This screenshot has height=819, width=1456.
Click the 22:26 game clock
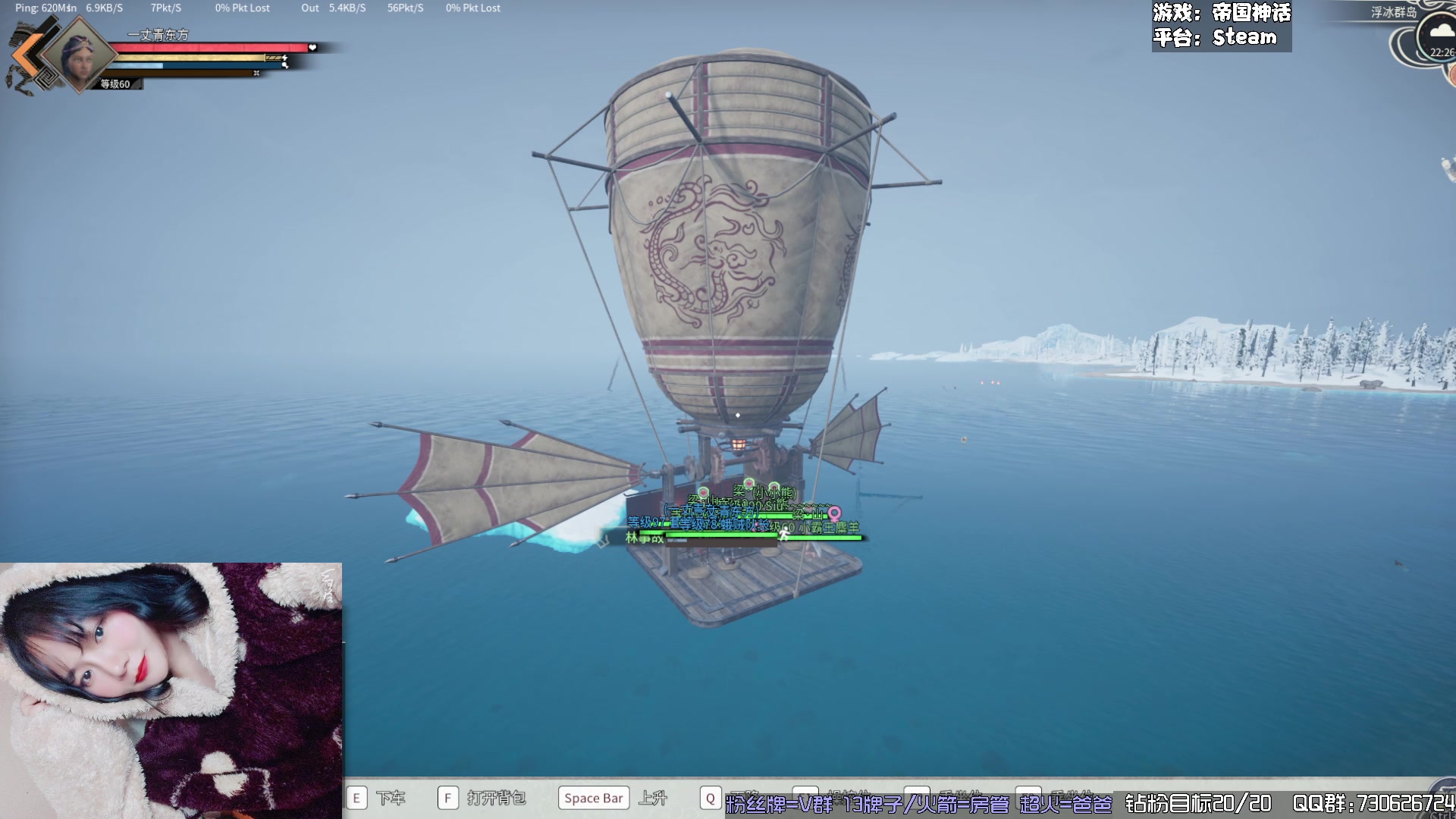click(x=1441, y=52)
